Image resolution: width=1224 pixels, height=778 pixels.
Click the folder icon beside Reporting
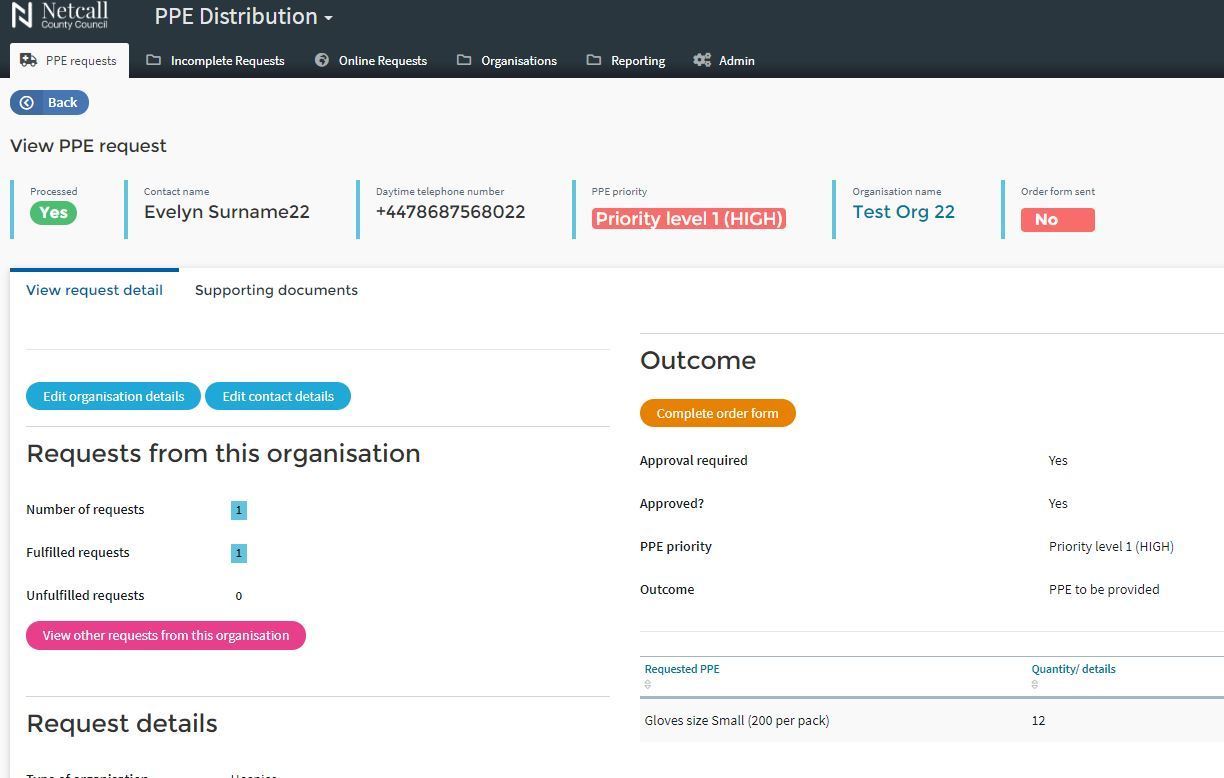[594, 60]
